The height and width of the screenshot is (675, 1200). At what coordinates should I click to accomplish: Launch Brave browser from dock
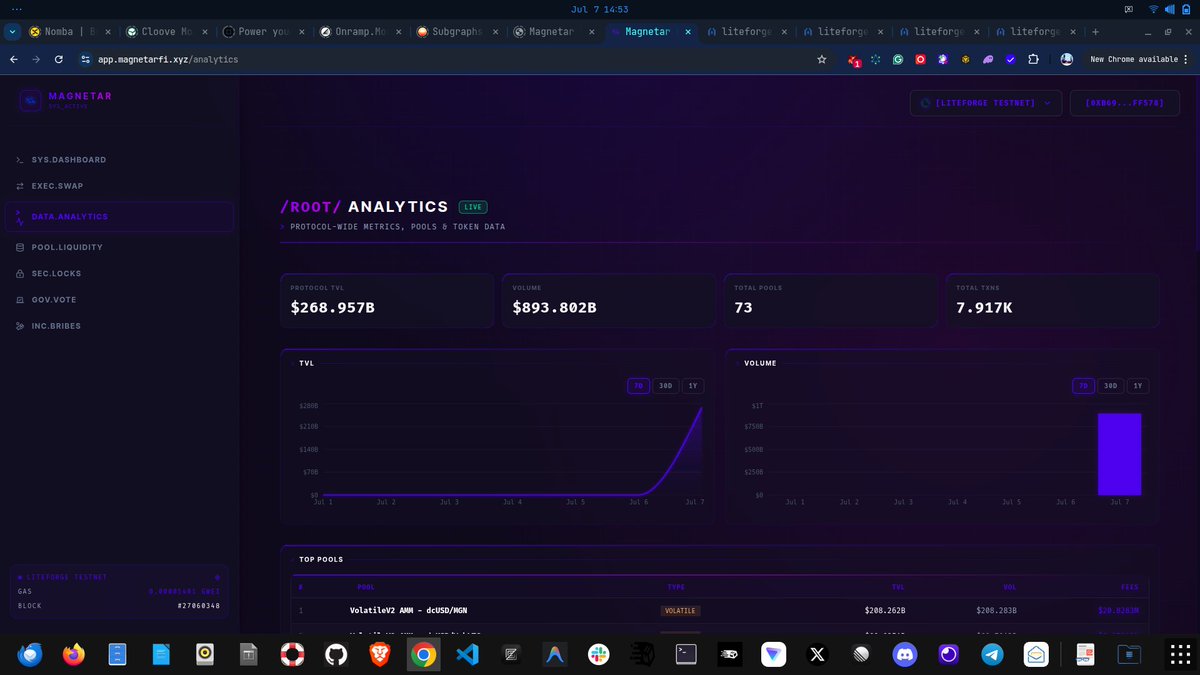click(379, 654)
